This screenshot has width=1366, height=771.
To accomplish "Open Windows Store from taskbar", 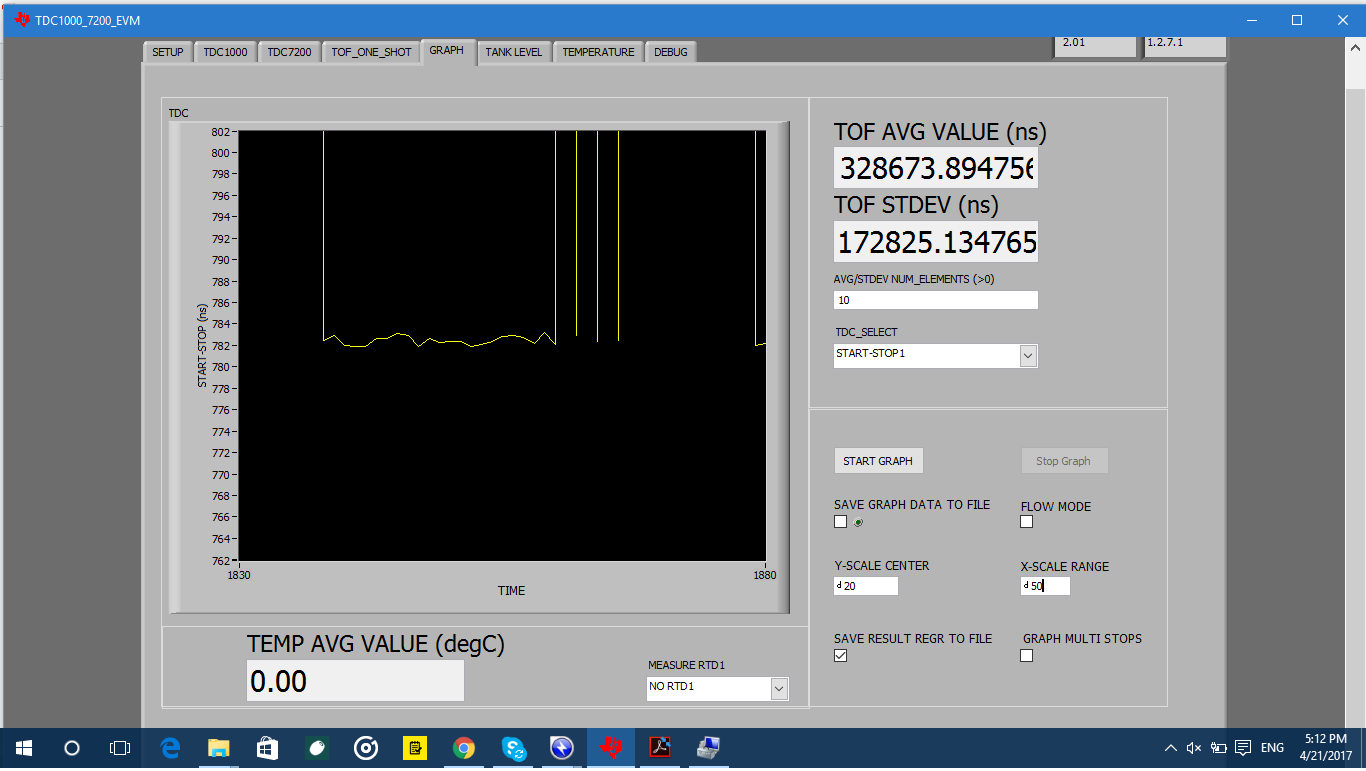I will point(267,747).
